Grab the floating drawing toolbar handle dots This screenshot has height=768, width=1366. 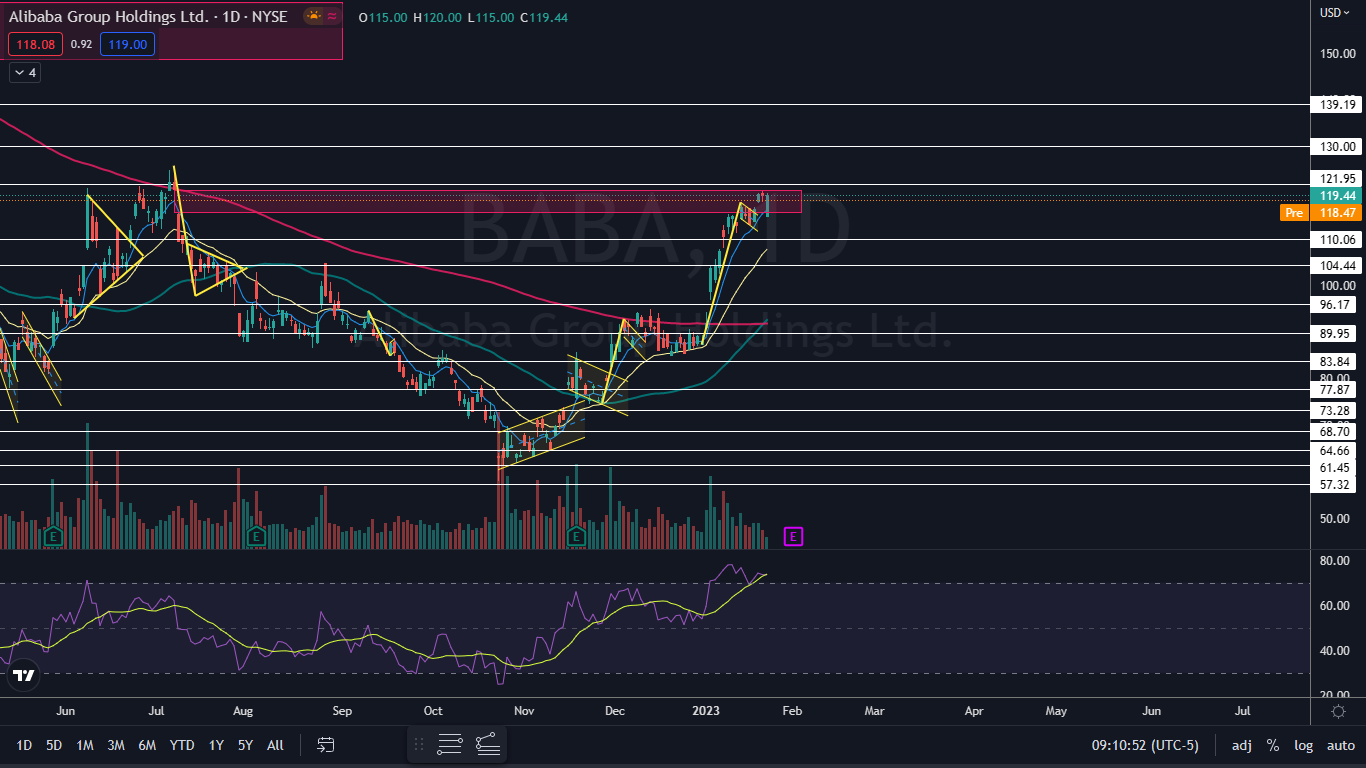tap(419, 744)
